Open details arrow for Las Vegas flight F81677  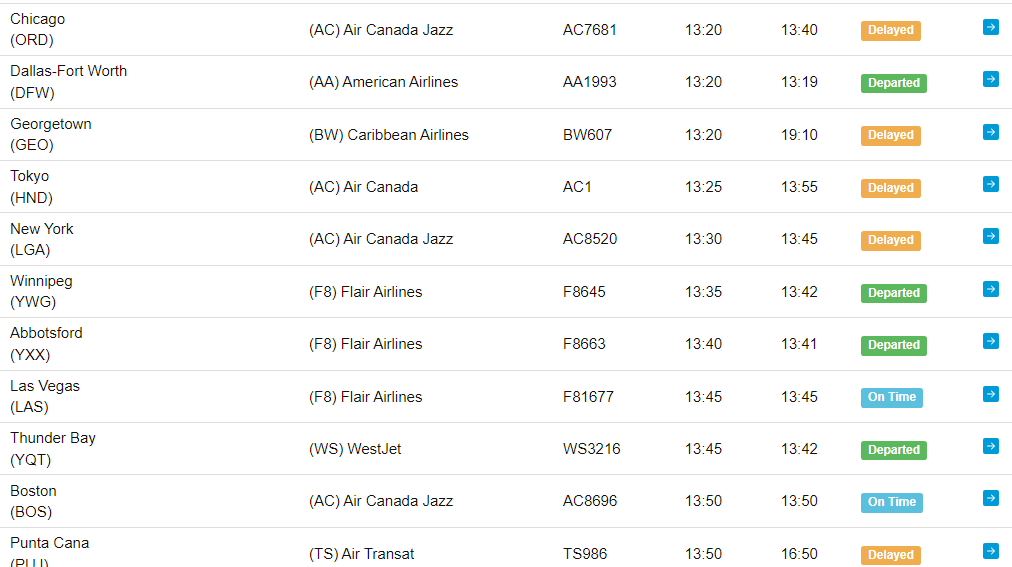tap(991, 394)
